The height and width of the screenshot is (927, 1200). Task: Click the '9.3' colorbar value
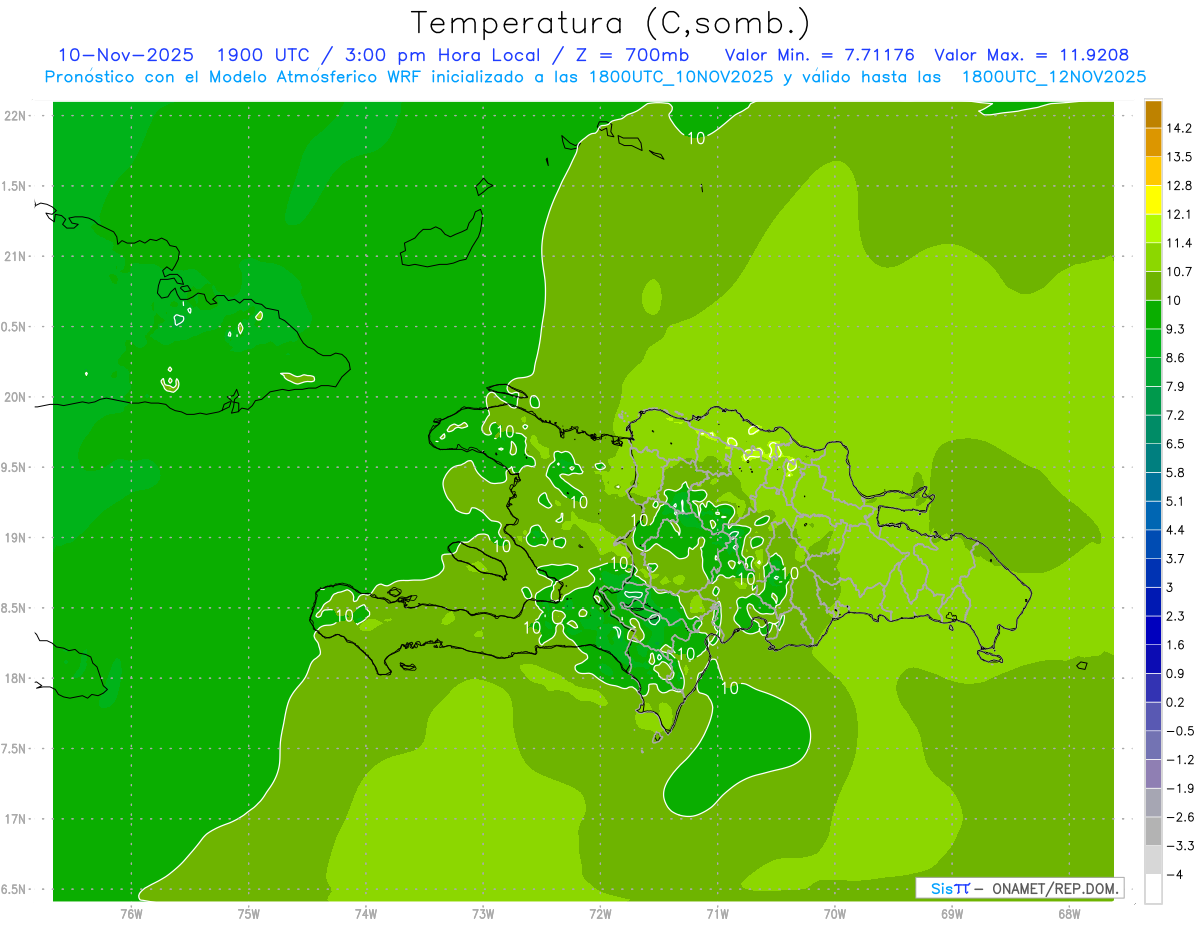point(1176,329)
